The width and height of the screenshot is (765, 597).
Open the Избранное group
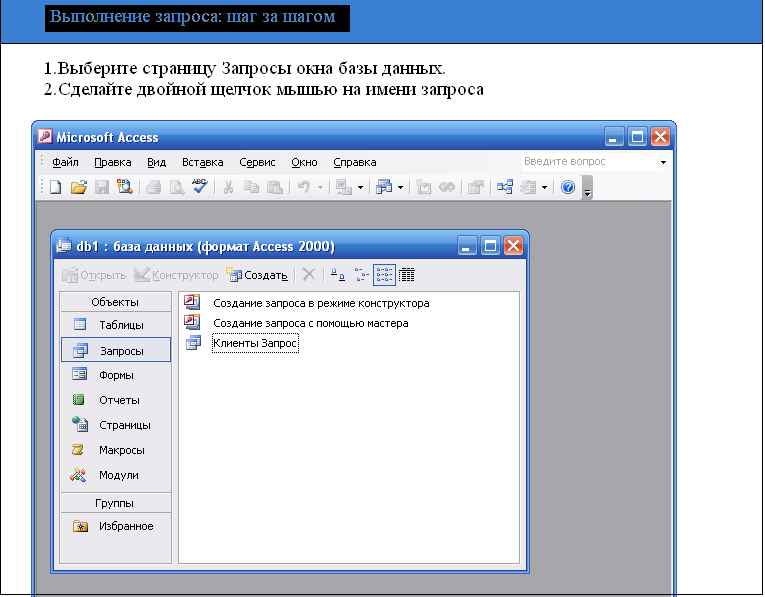[x=116, y=526]
